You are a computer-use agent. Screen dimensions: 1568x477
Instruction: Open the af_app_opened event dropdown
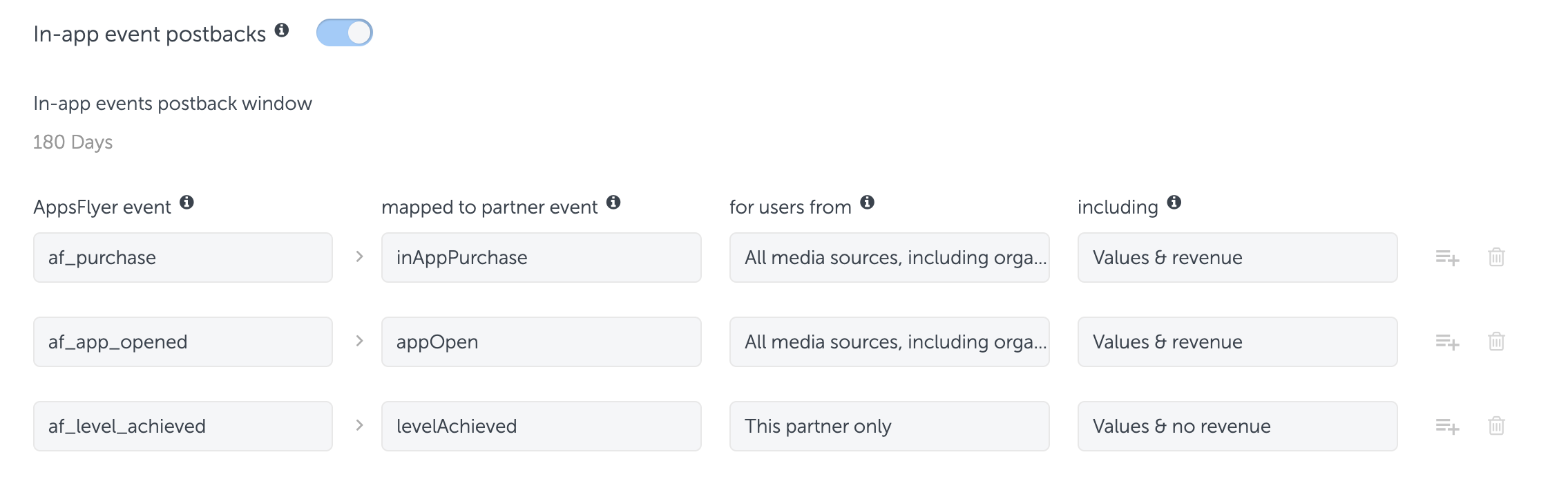point(183,342)
